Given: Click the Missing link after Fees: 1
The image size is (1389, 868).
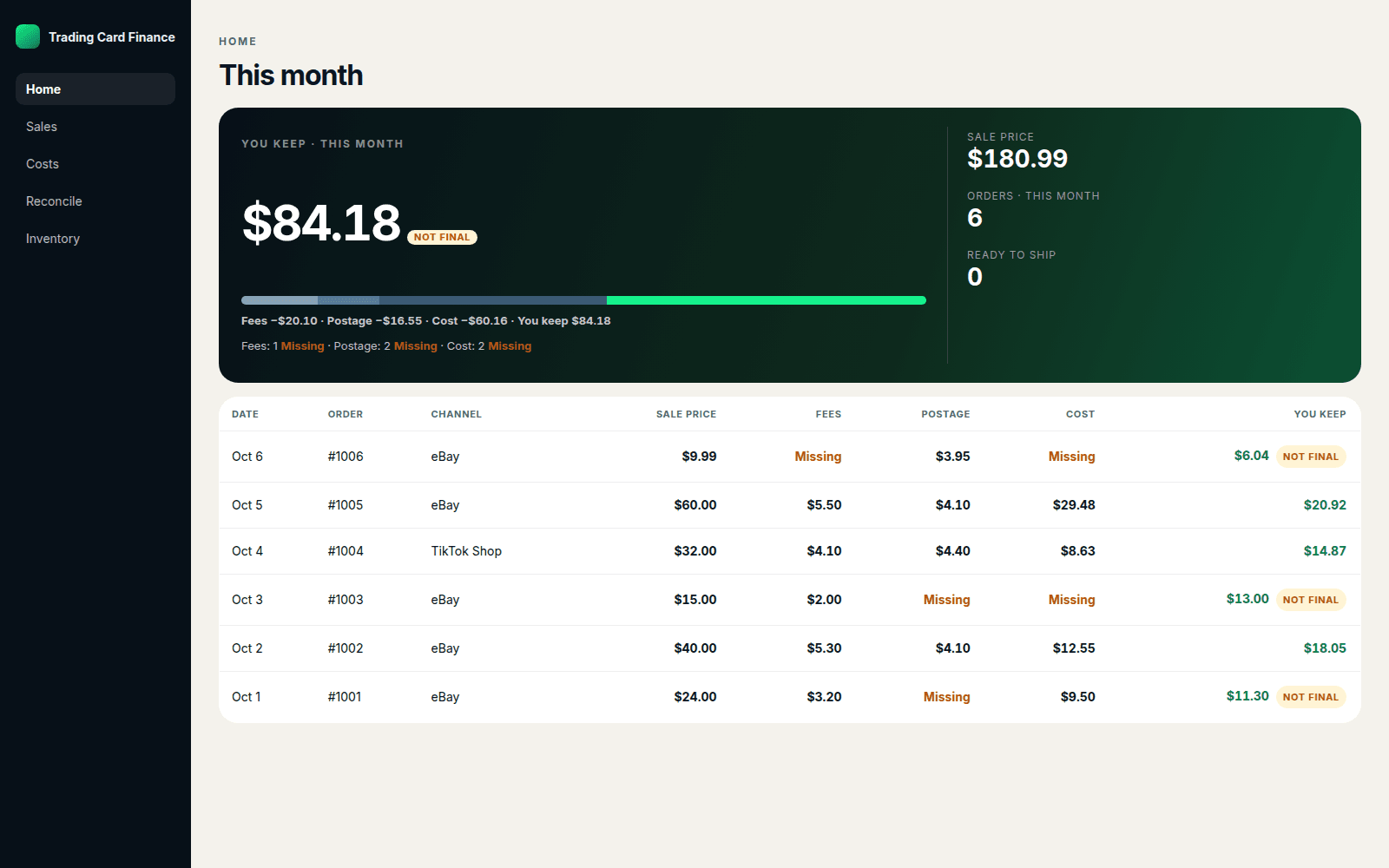Looking at the screenshot, I should [302, 346].
